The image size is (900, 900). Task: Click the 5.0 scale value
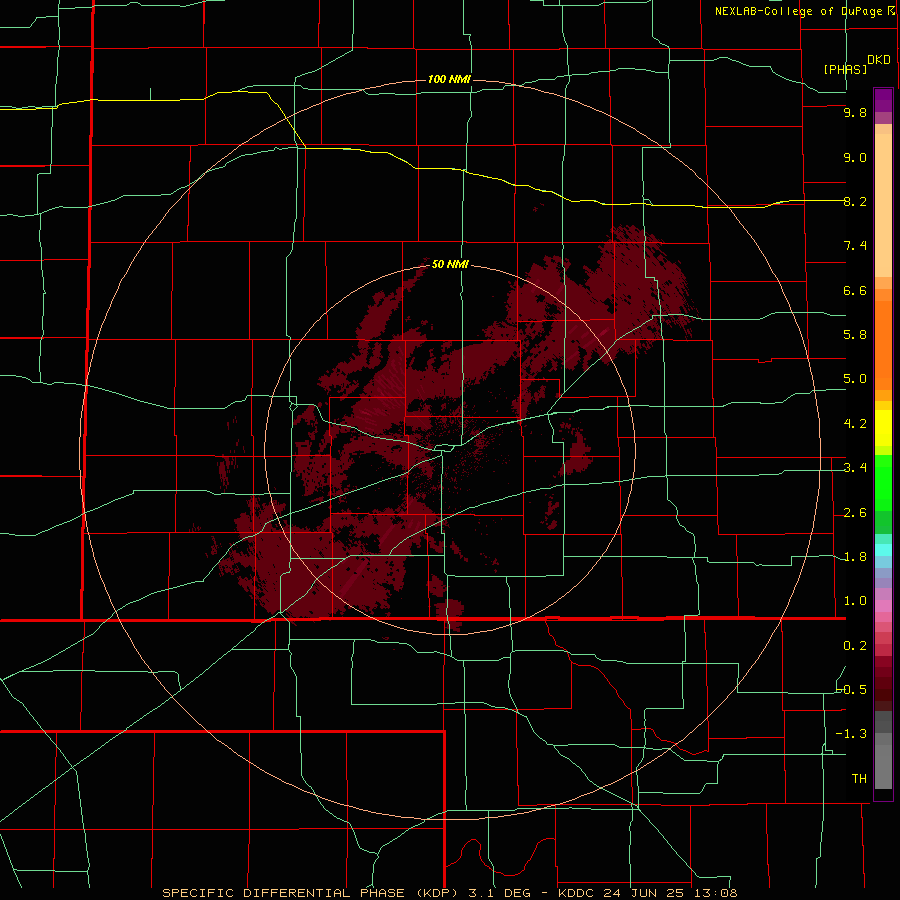855,379
